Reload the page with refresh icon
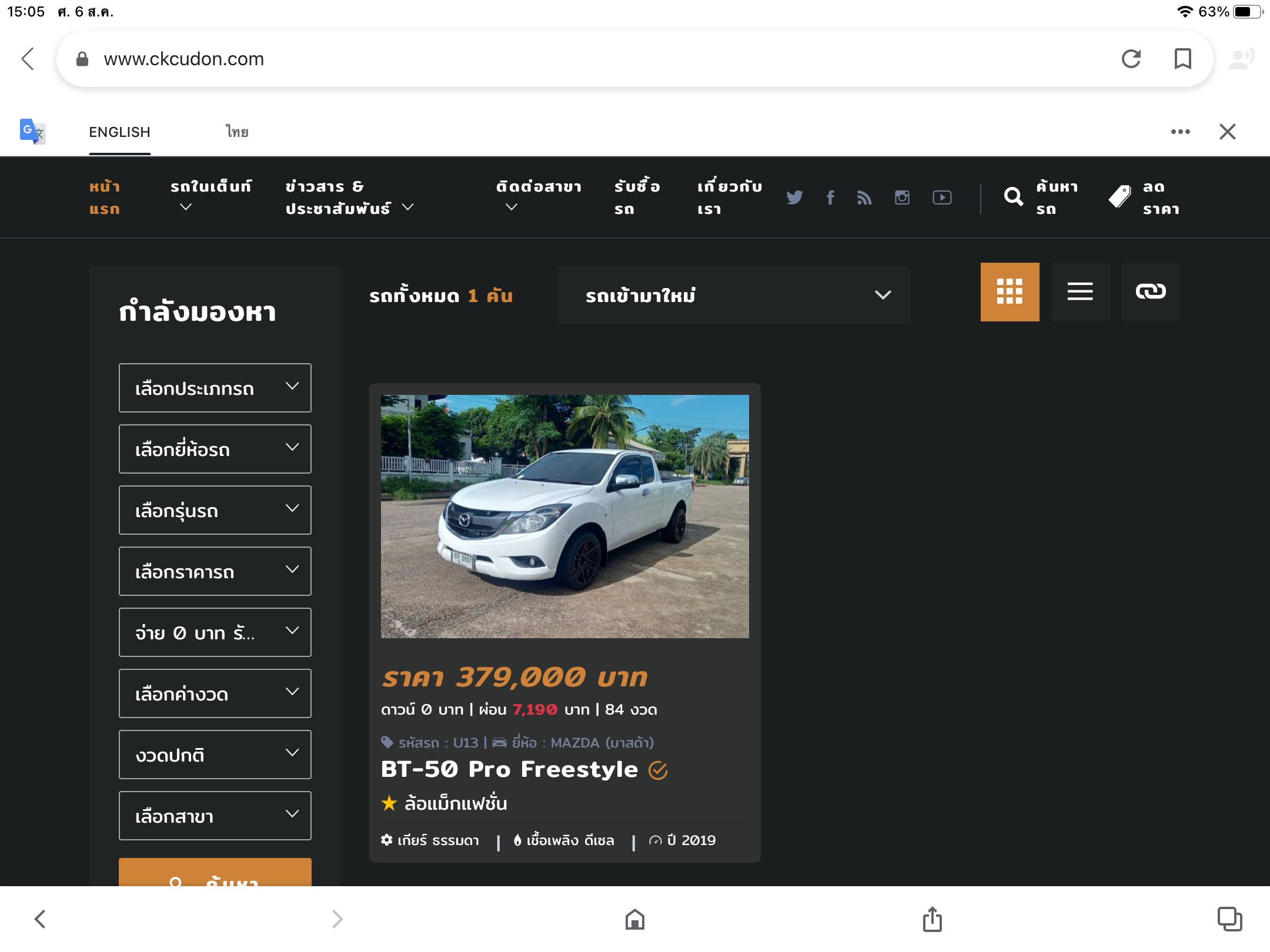1270x952 pixels. (x=1131, y=59)
